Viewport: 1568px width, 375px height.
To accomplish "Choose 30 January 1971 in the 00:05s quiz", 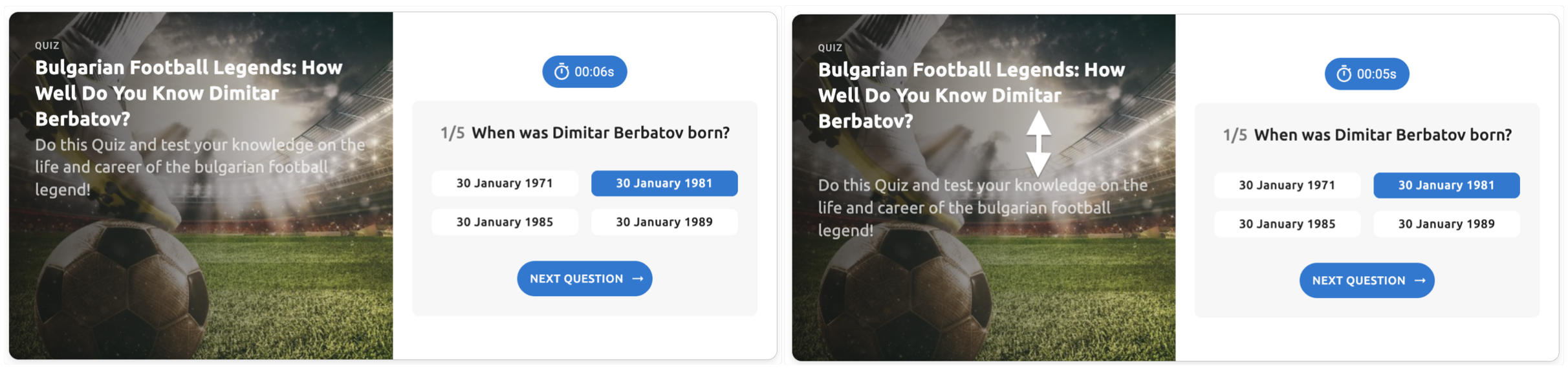I will tap(1287, 186).
